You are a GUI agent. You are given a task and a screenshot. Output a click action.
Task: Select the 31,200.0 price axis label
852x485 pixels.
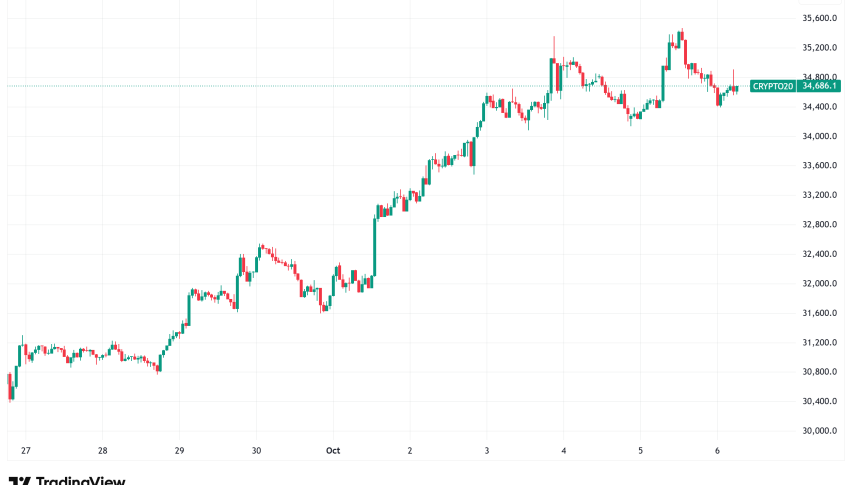(819, 343)
